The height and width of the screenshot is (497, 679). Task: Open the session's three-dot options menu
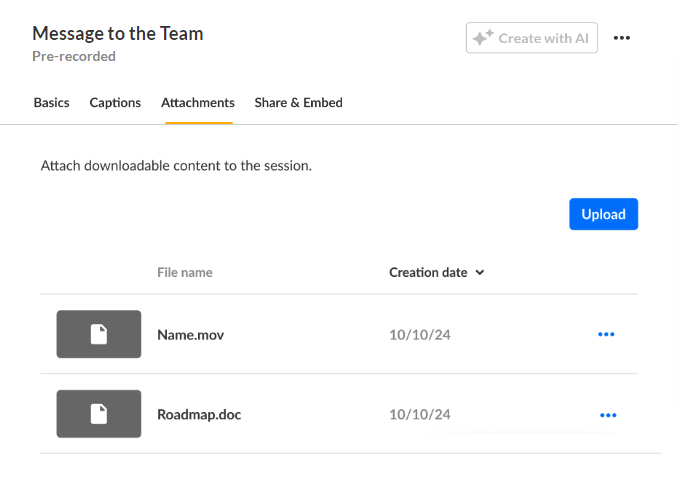[x=622, y=38]
